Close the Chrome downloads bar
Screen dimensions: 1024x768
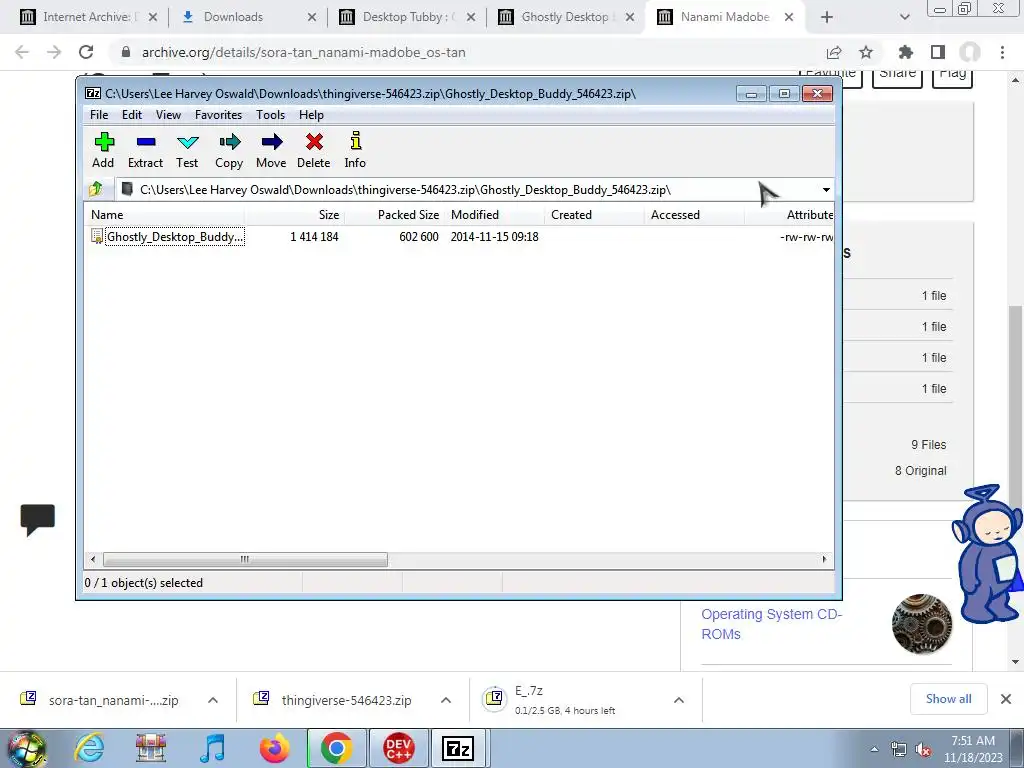pyautogui.click(x=1006, y=699)
